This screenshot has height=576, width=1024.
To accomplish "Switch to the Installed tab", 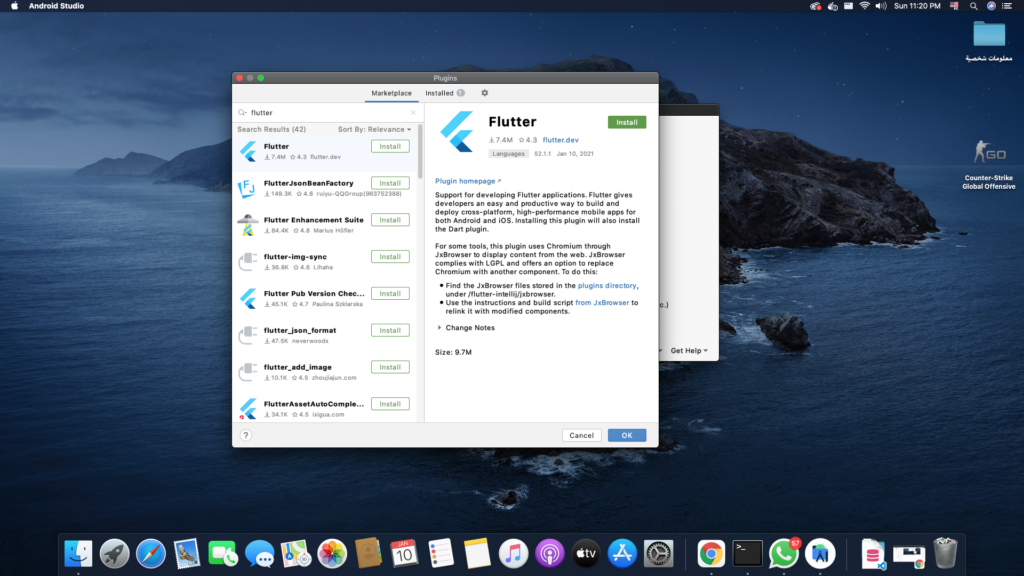I will 445,93.
